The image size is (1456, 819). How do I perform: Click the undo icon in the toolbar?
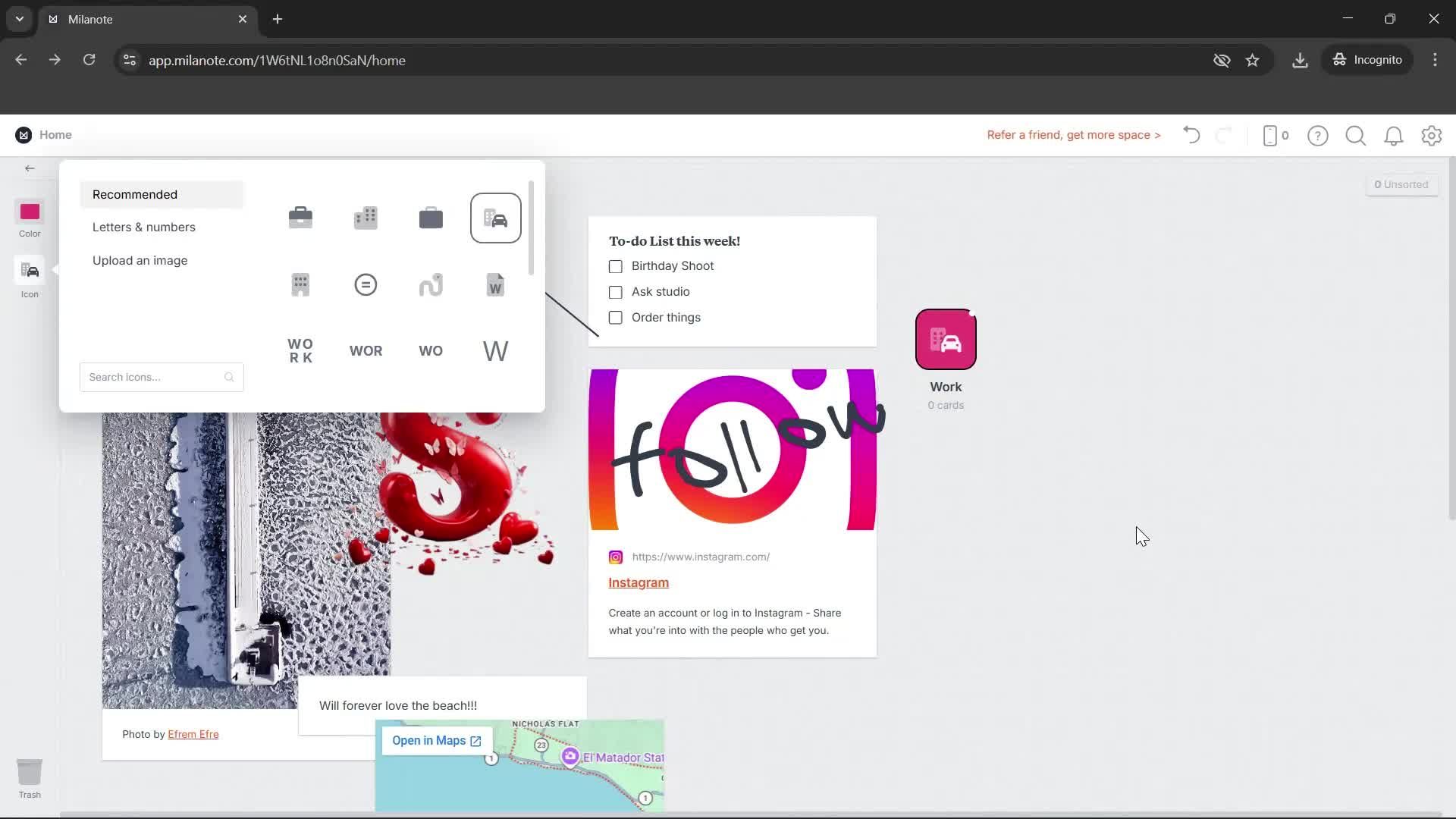tap(1191, 135)
